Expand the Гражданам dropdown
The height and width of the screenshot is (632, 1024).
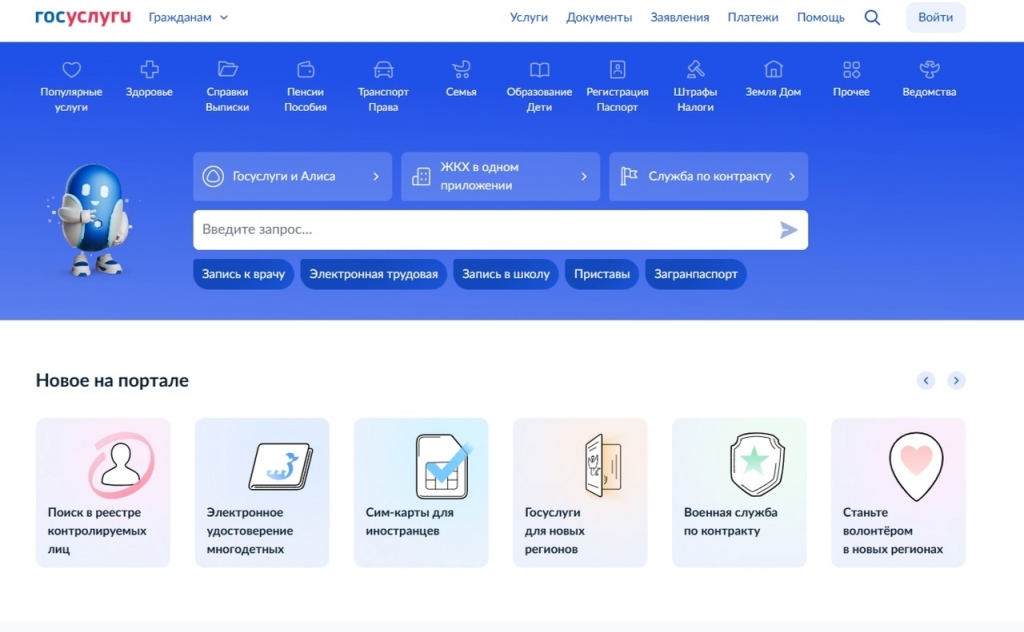pyautogui.click(x=188, y=18)
